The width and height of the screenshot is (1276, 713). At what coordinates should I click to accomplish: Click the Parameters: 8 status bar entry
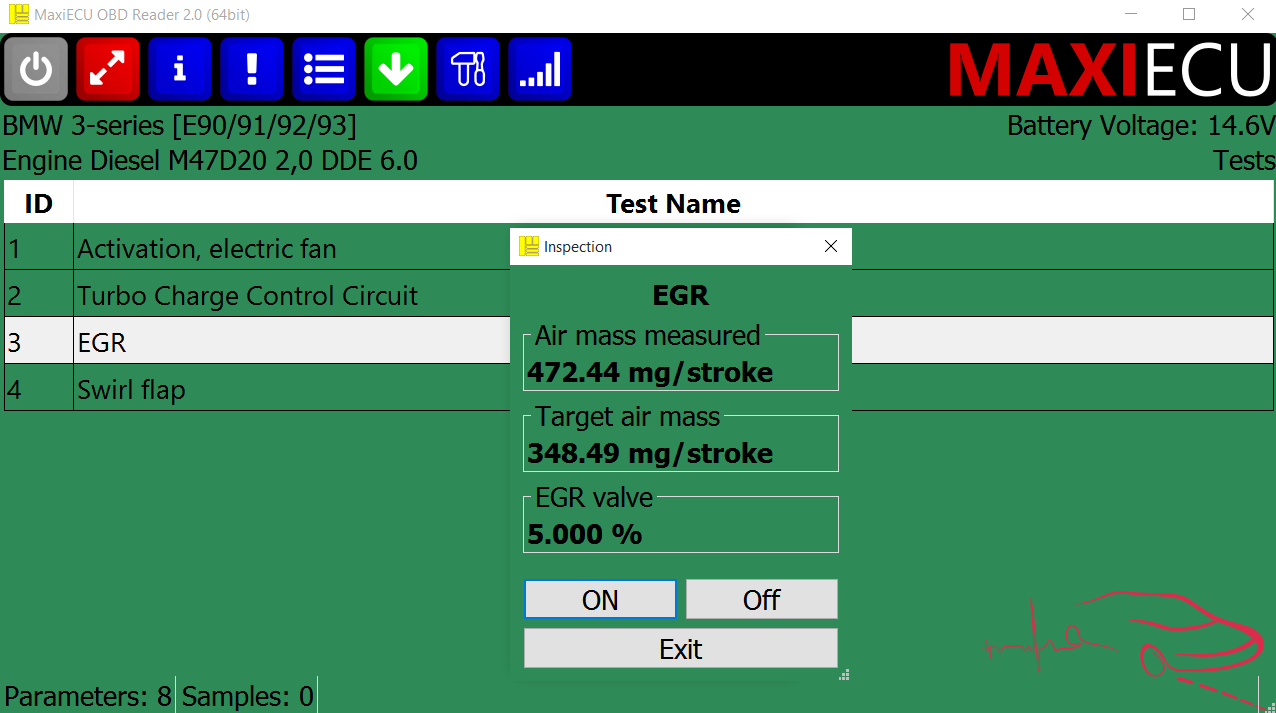coord(88,696)
